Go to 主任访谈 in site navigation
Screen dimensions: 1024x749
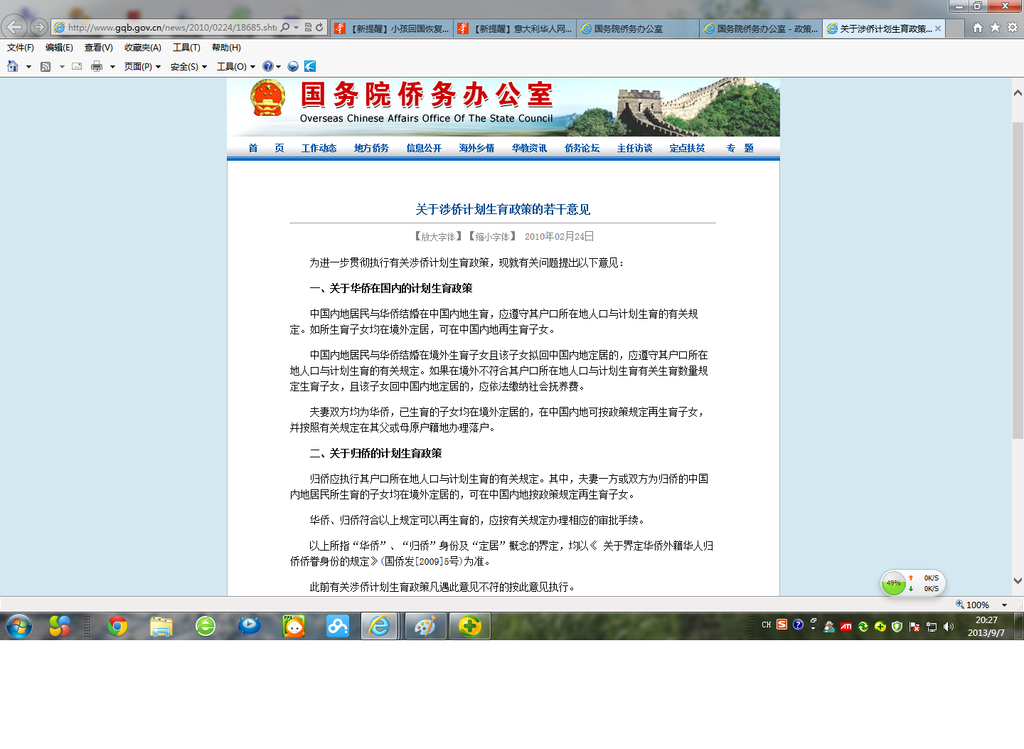tap(635, 148)
